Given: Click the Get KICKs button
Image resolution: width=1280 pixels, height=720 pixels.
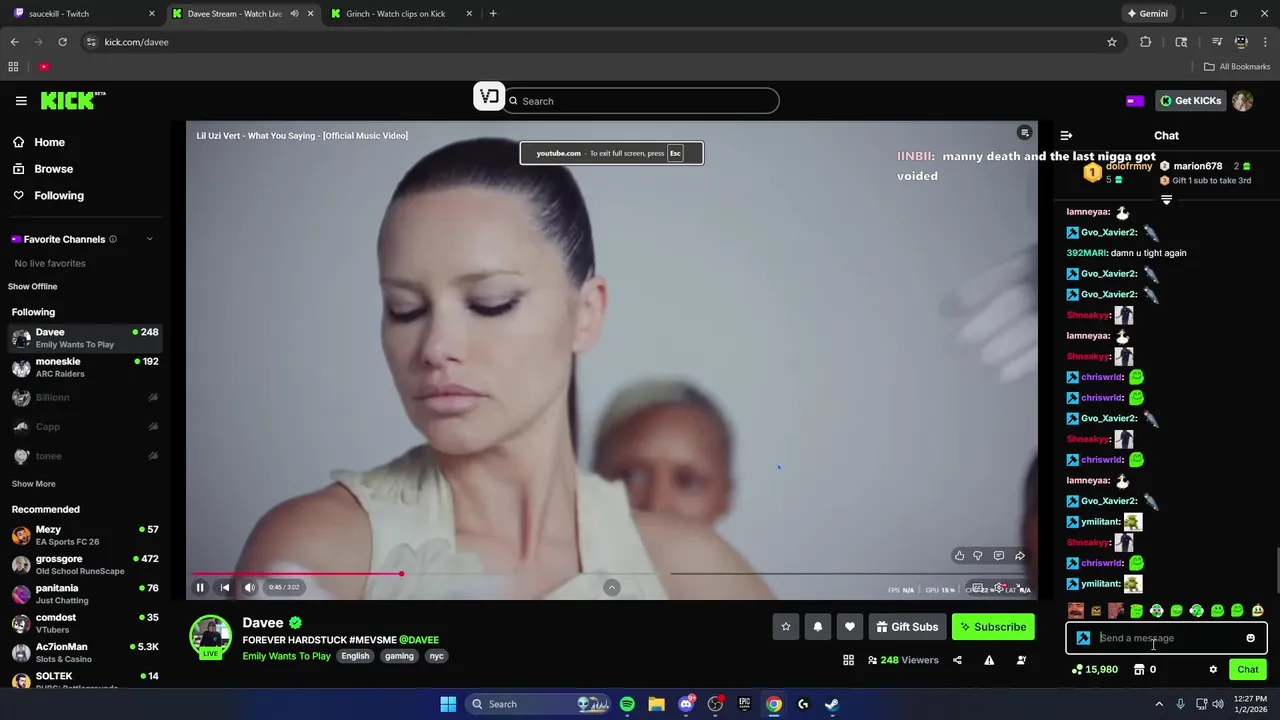Looking at the screenshot, I should coord(1190,101).
